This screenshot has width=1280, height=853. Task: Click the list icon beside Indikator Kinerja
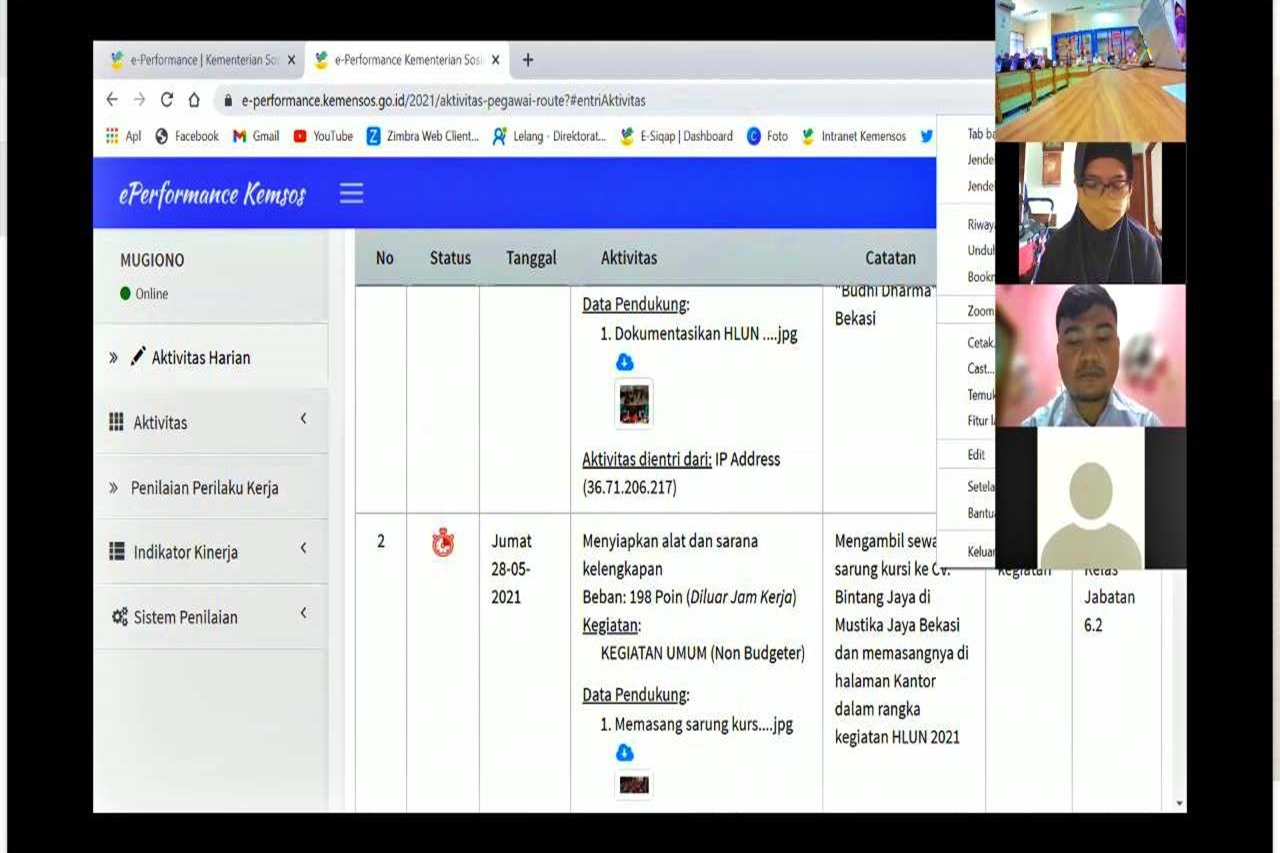[116, 551]
